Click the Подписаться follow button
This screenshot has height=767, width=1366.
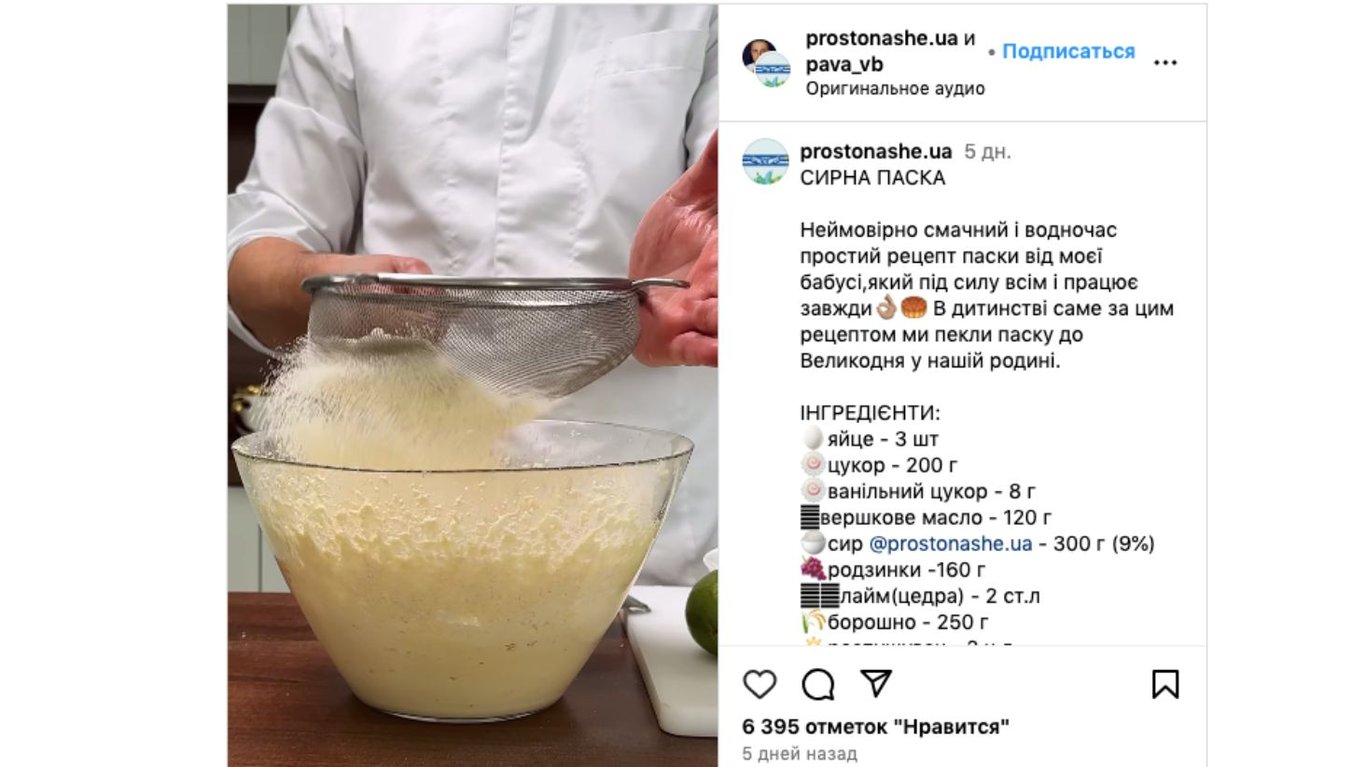[1068, 51]
